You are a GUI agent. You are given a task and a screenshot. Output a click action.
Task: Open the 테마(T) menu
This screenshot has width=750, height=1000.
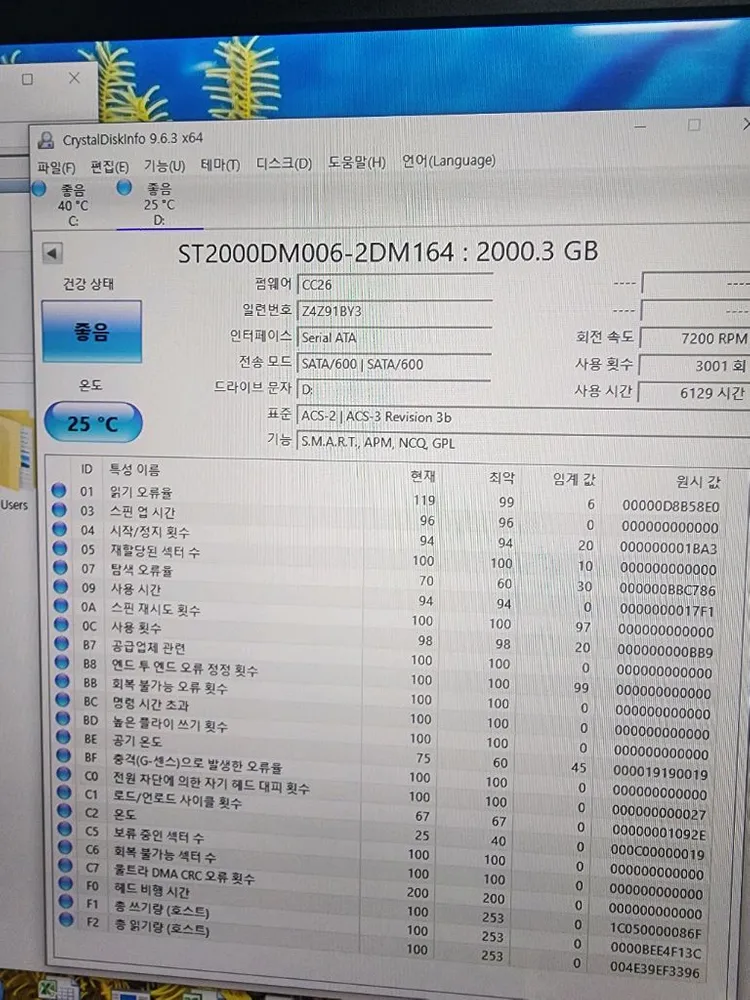(x=220, y=165)
